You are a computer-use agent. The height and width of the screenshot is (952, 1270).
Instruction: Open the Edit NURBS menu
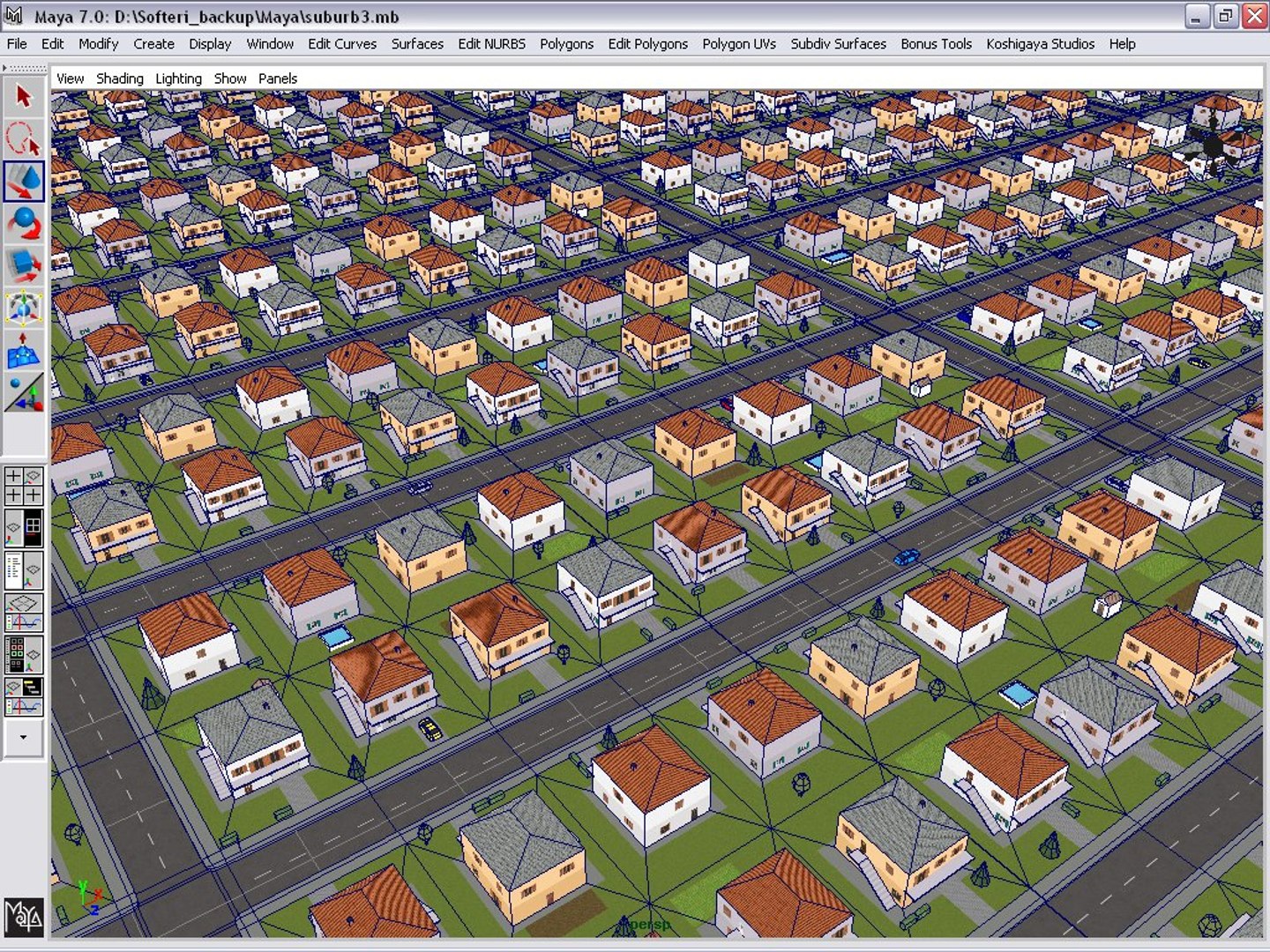click(491, 44)
